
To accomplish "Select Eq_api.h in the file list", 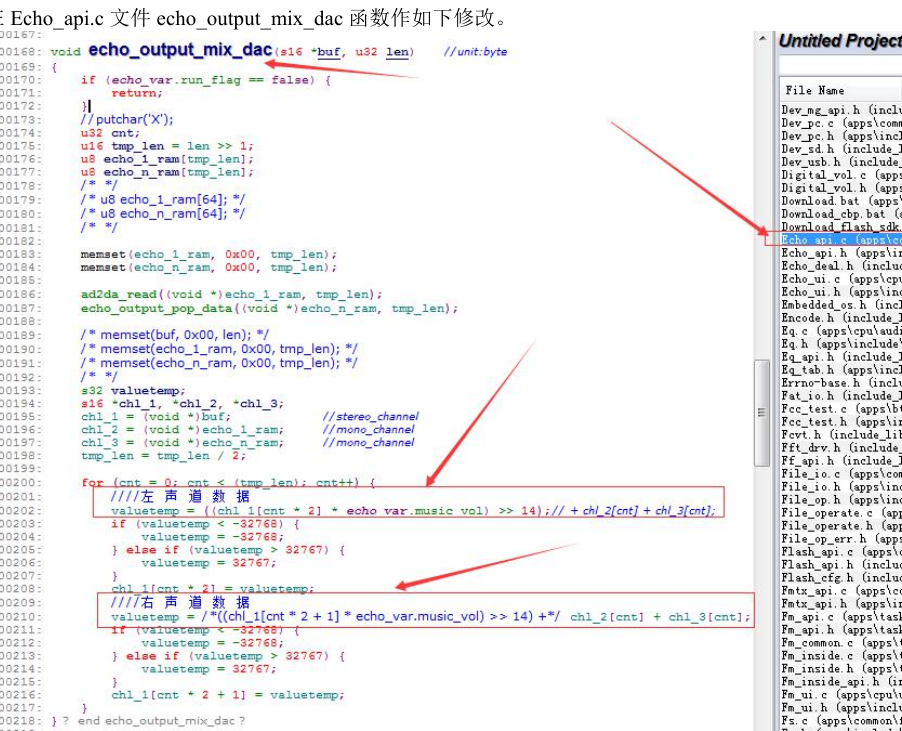I will pos(841,357).
